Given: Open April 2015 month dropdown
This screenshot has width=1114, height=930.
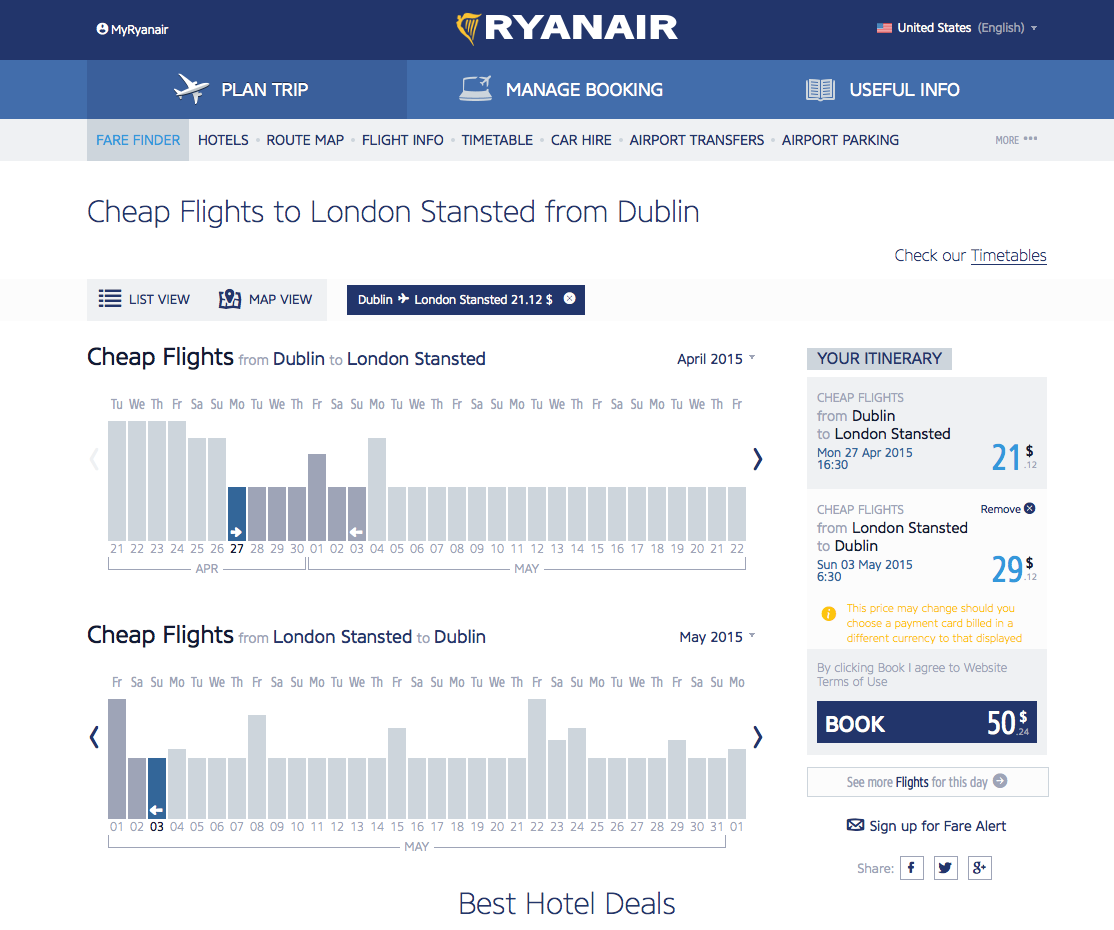Looking at the screenshot, I should coord(716,359).
